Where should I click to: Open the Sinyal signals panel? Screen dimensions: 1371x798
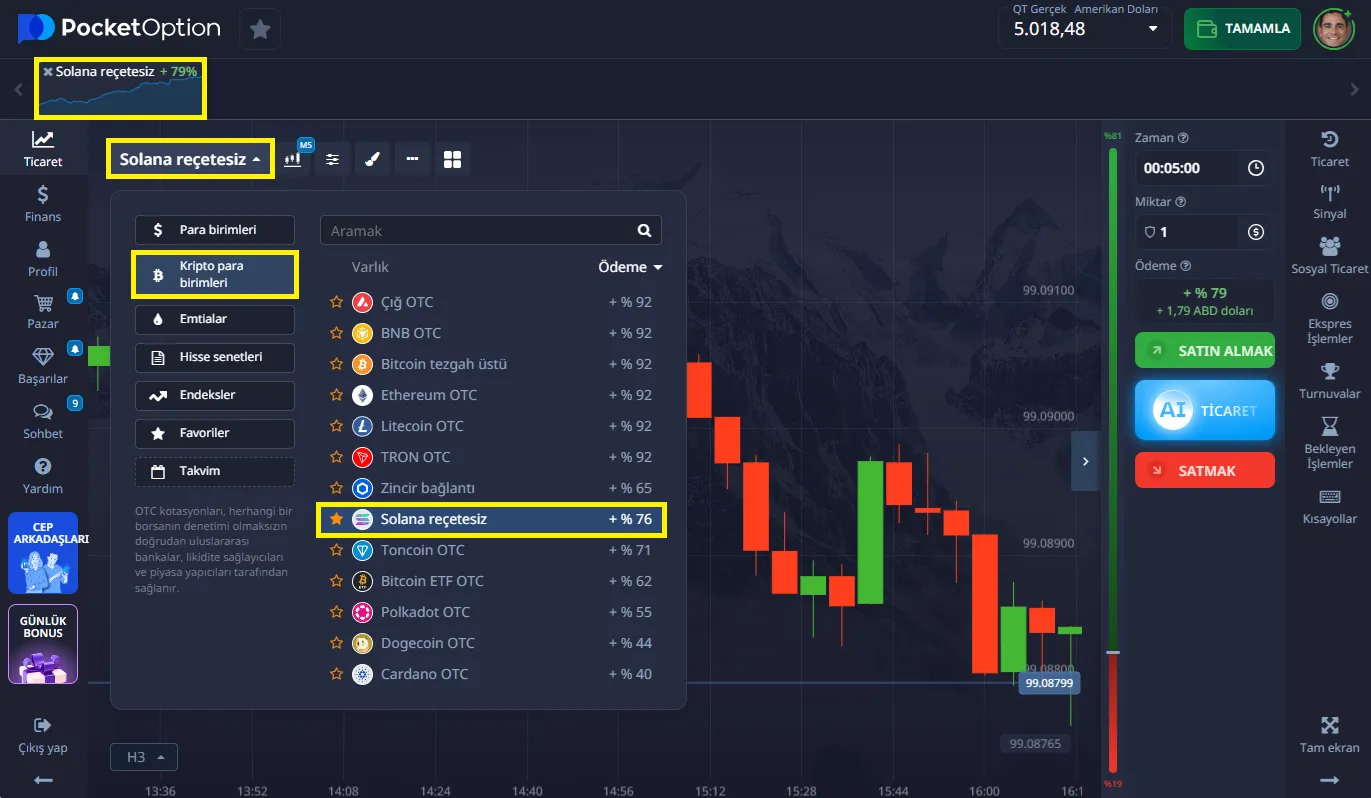tap(1329, 202)
